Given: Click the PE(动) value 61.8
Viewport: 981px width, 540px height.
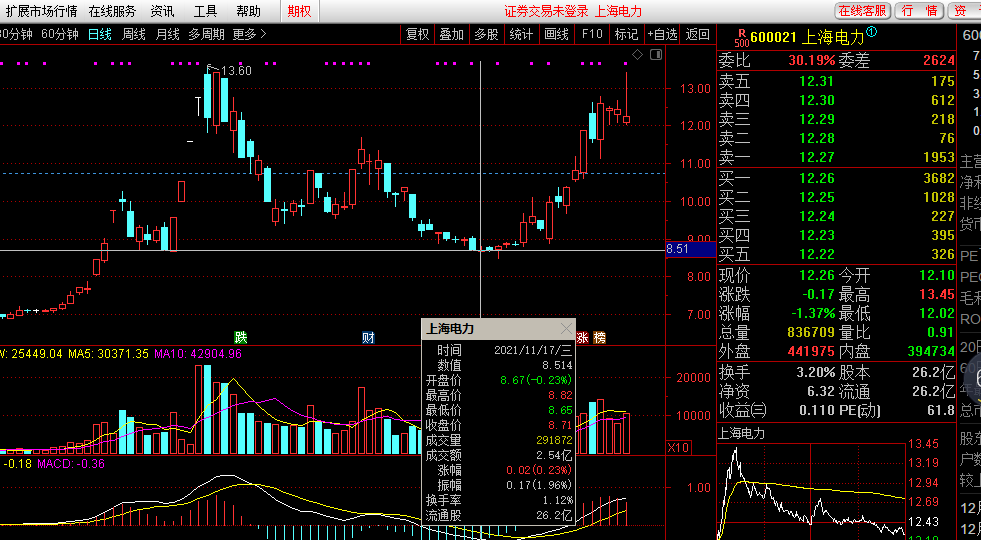Looking at the screenshot, I should (x=940, y=410).
